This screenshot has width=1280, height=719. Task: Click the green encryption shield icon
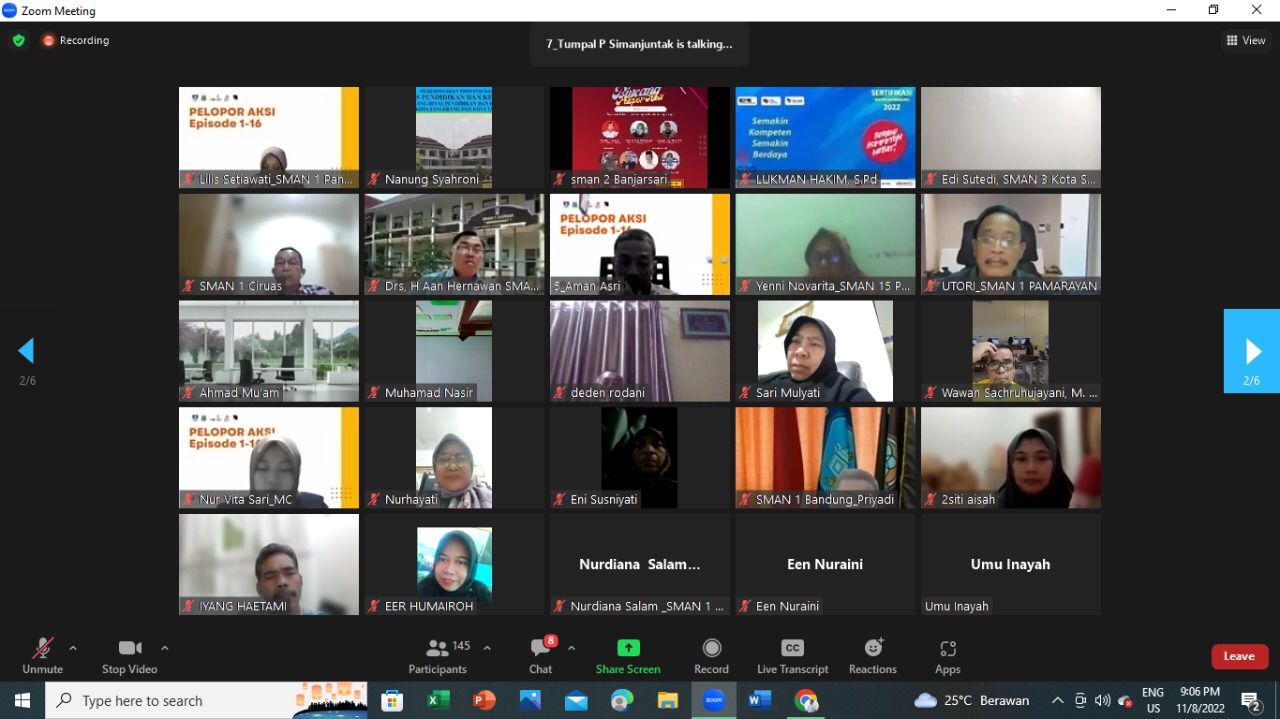(x=19, y=41)
